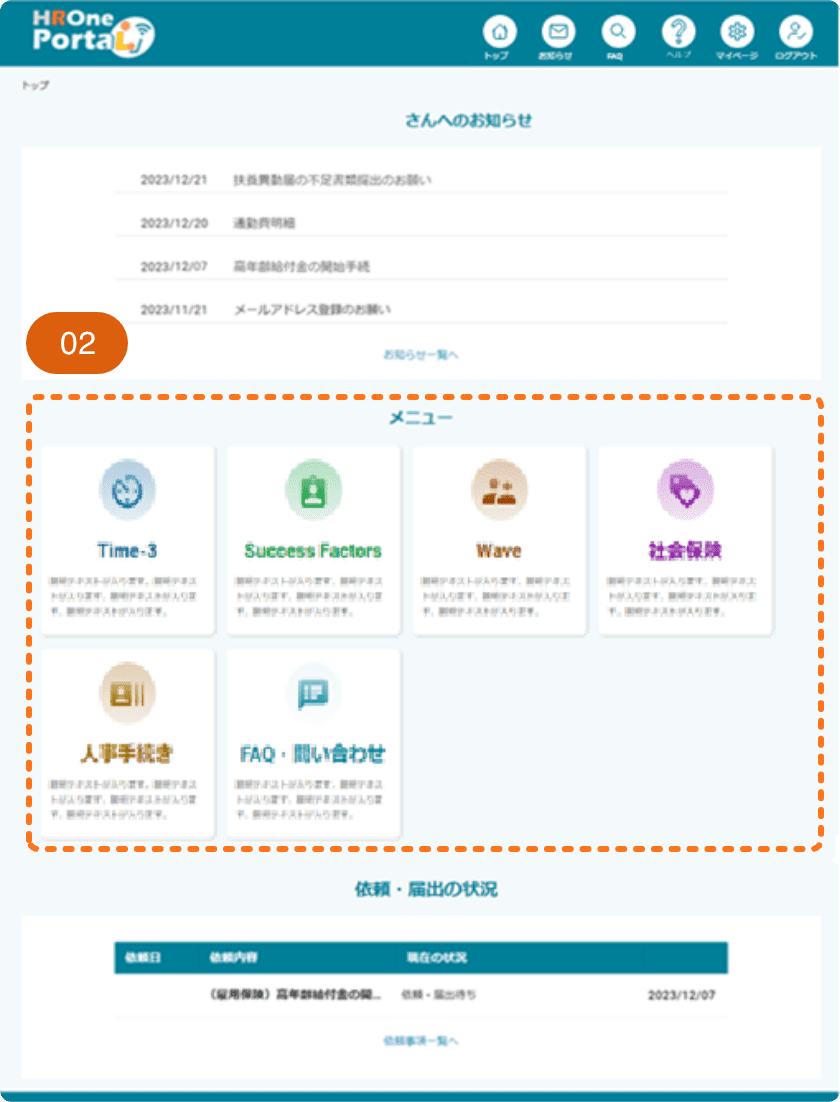The image size is (840, 1102).
Task: Click the Success Factors card description text
Action: [x=309, y=596]
